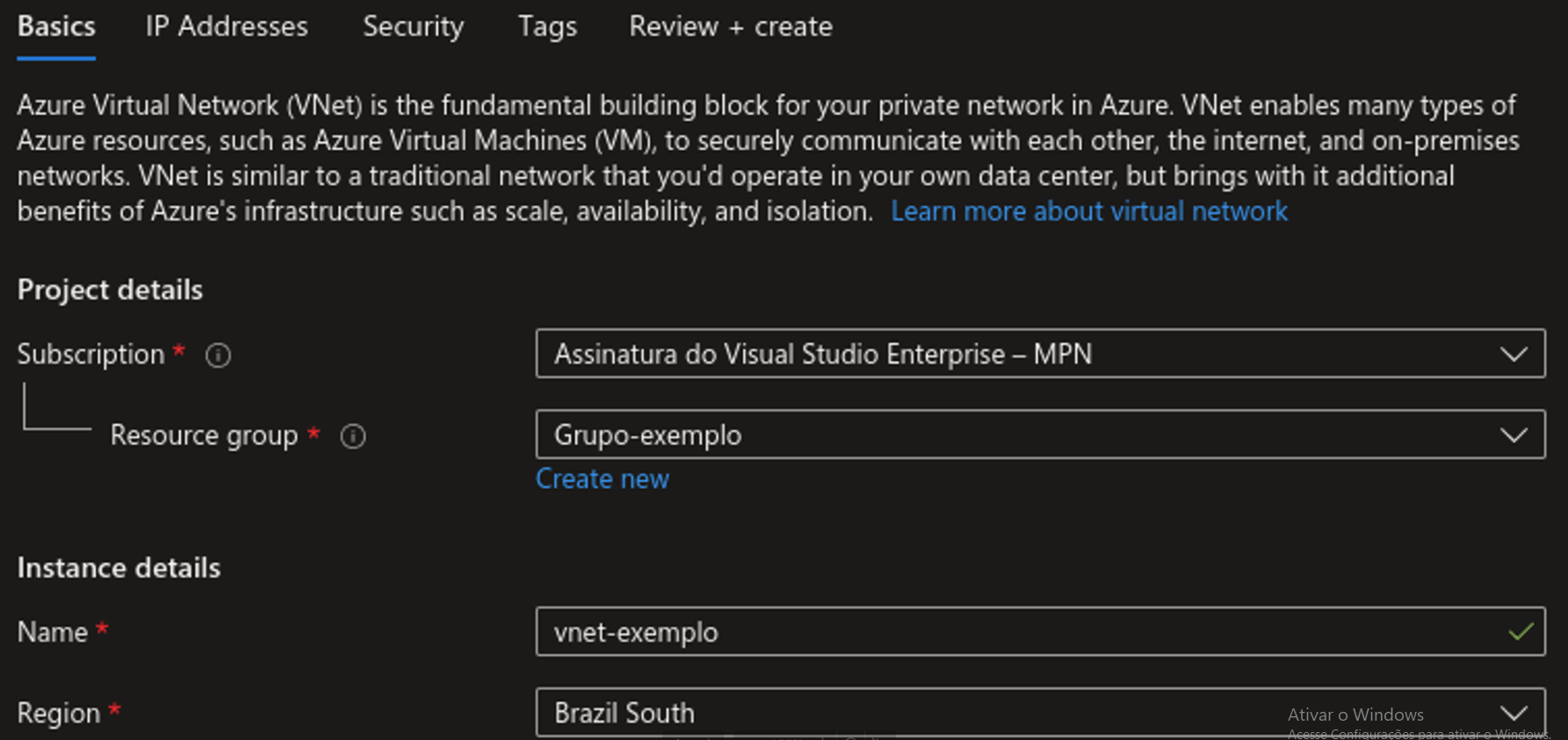The height and width of the screenshot is (740, 1568).
Task: Select the Review + create tab
Action: click(x=730, y=27)
